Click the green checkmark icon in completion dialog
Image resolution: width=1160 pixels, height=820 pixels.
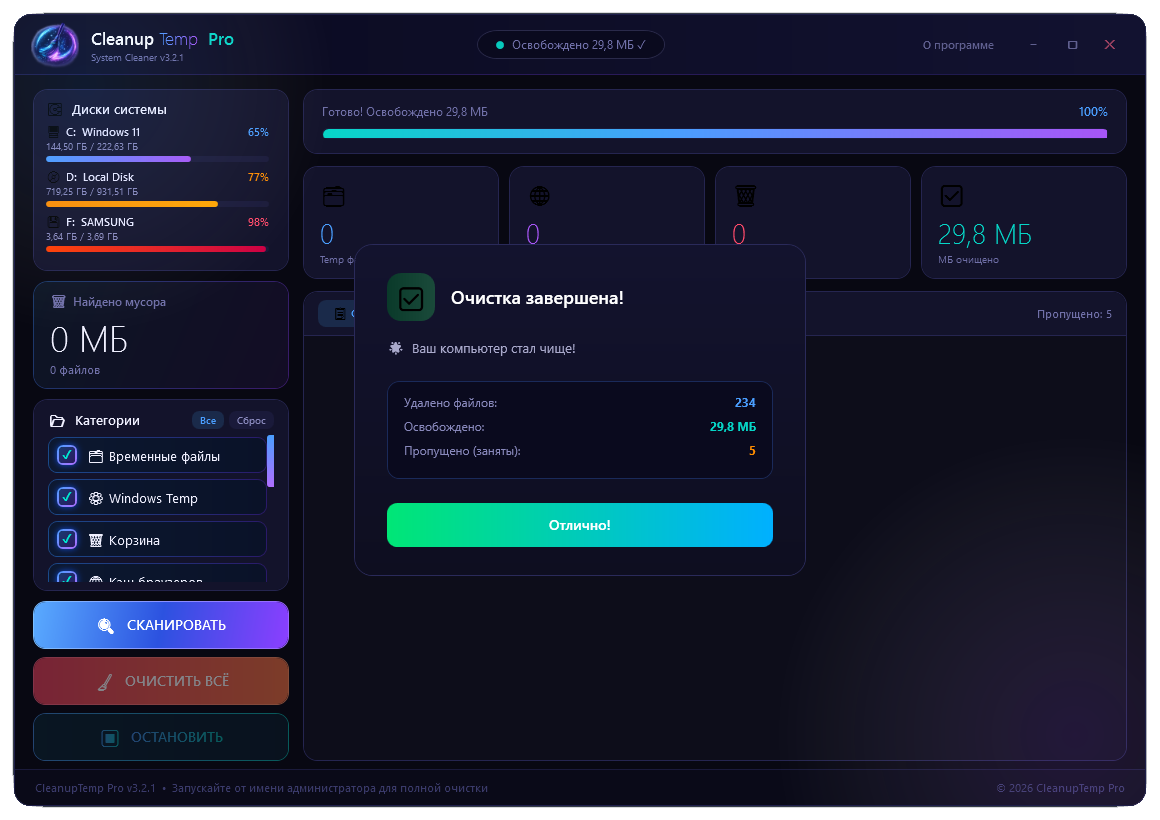pos(411,298)
